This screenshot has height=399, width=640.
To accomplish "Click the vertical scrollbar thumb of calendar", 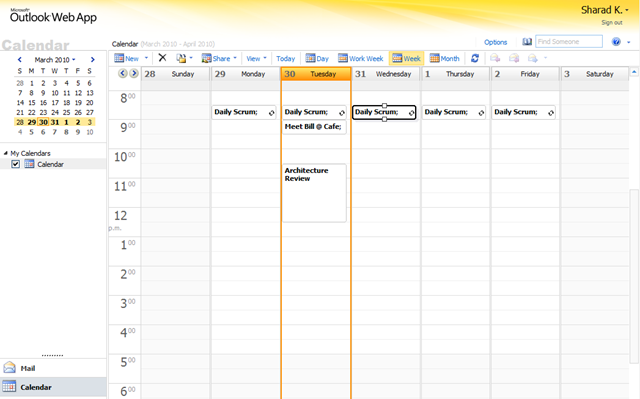I will pyautogui.click(x=634, y=276).
